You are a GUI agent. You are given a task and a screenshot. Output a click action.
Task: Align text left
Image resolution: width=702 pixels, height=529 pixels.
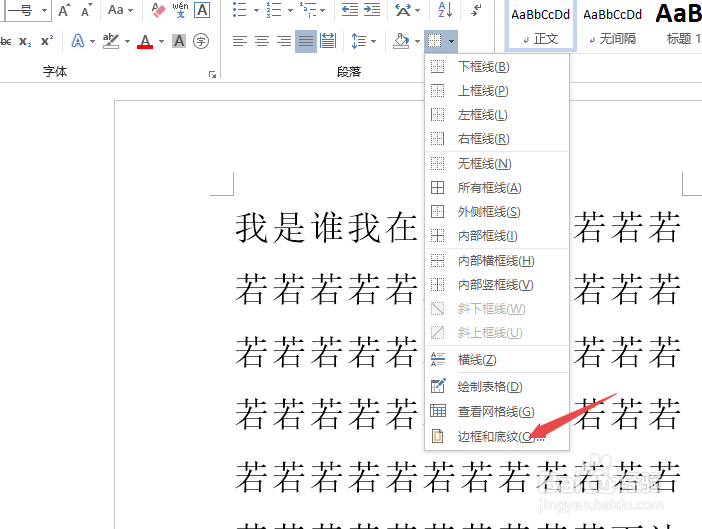click(240, 42)
